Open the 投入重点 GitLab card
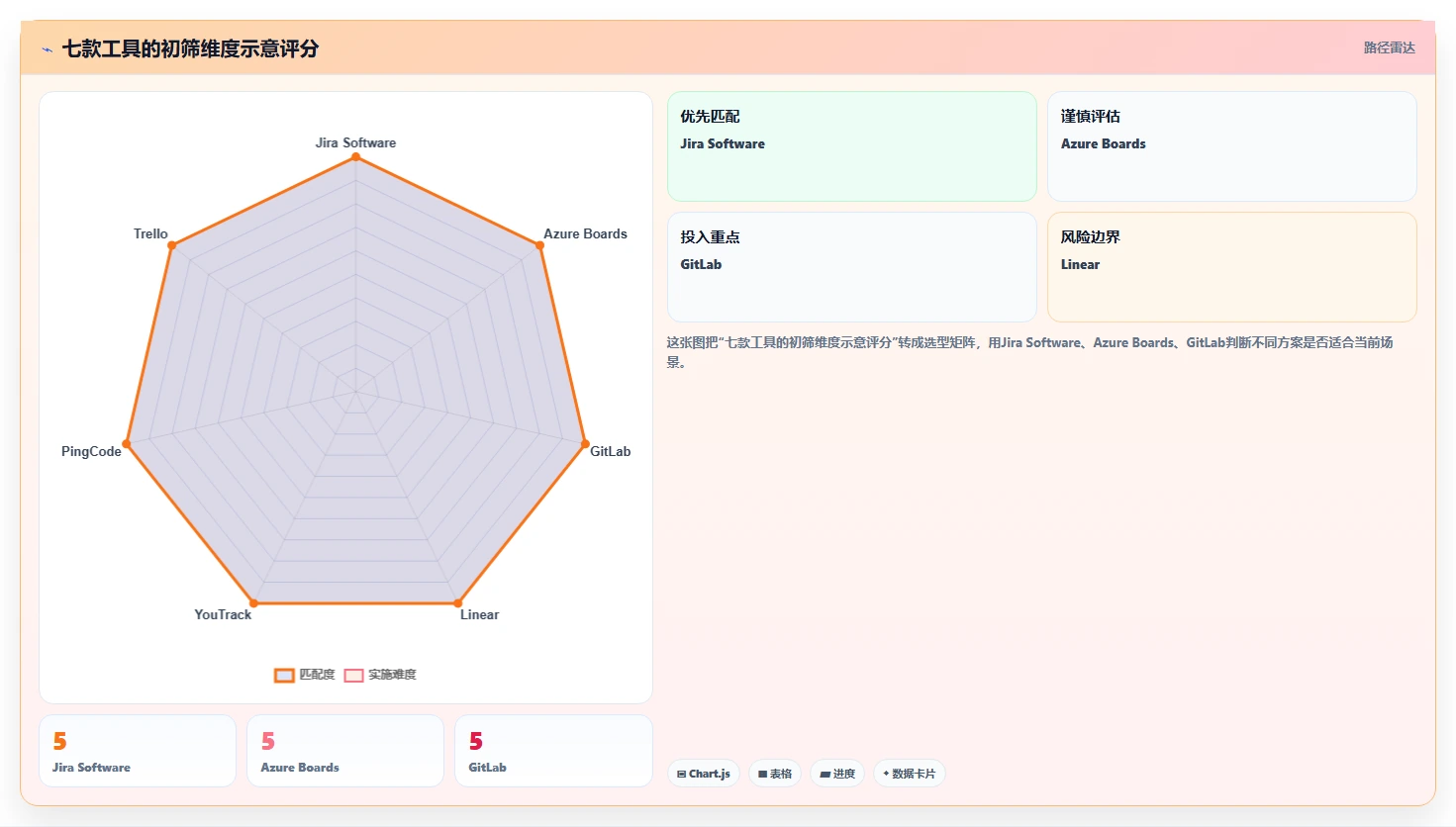1456x827 pixels. coord(852,267)
